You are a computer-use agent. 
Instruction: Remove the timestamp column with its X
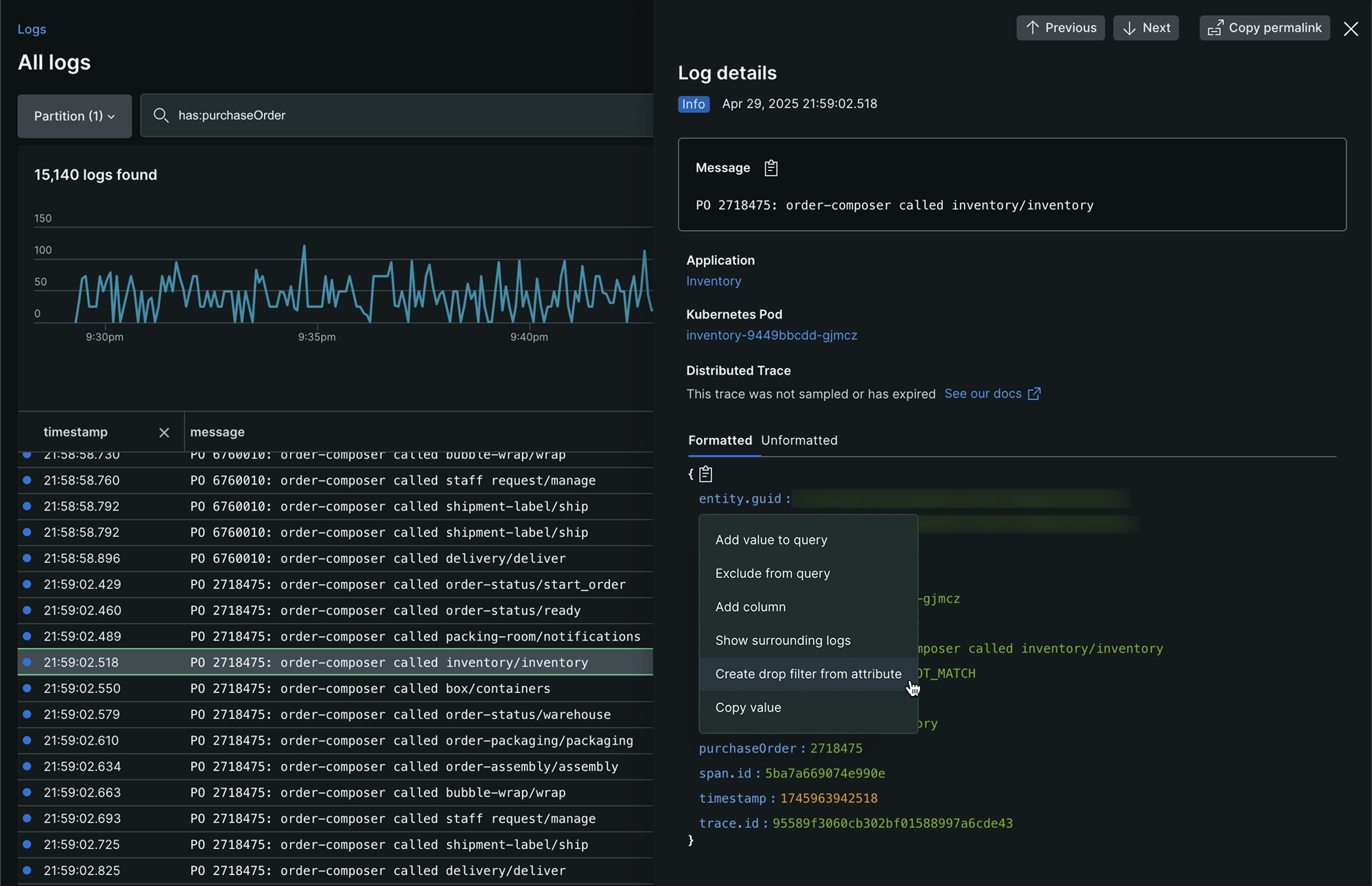[x=164, y=432]
